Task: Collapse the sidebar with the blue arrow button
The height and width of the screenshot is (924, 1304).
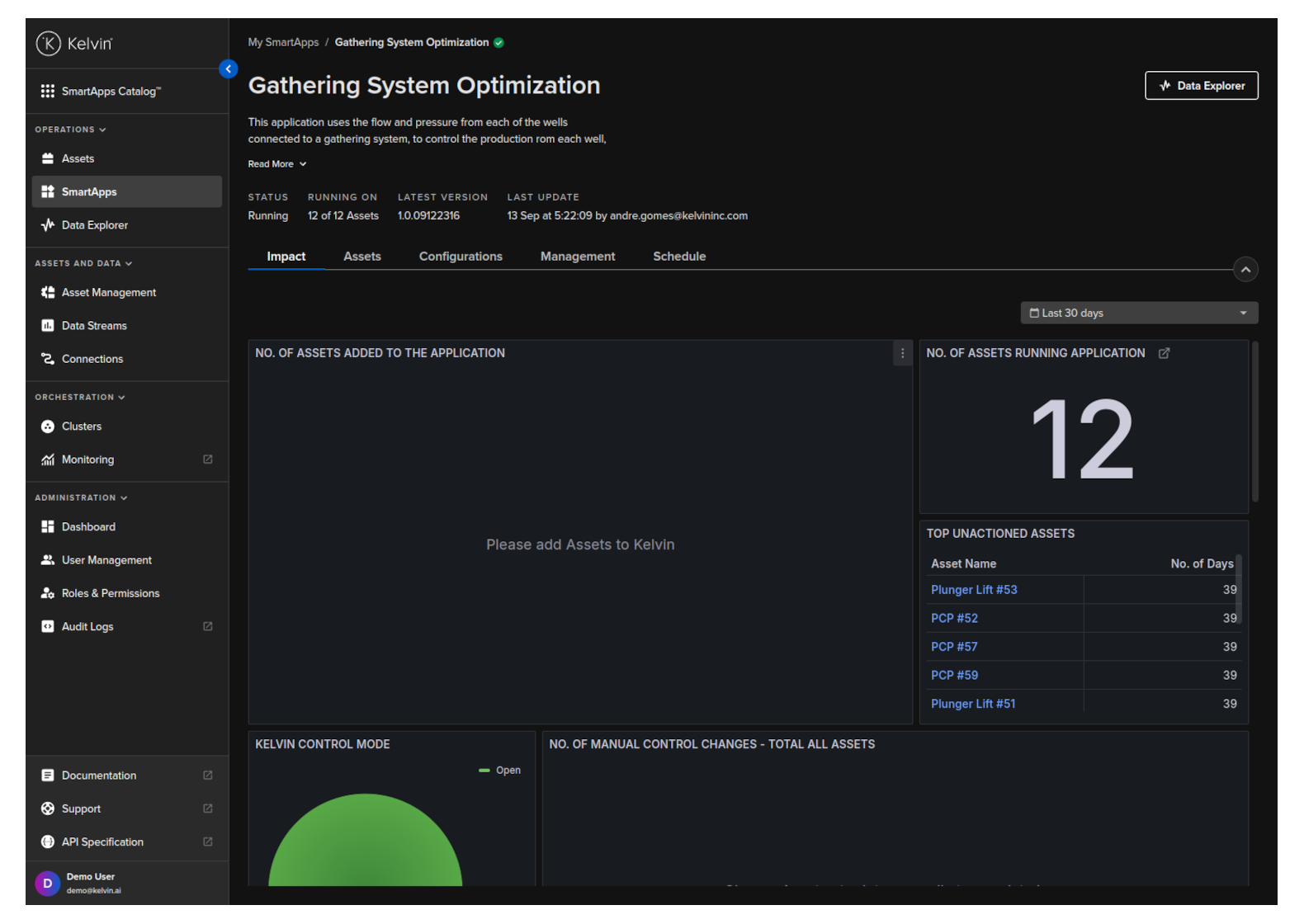Action: 229,69
